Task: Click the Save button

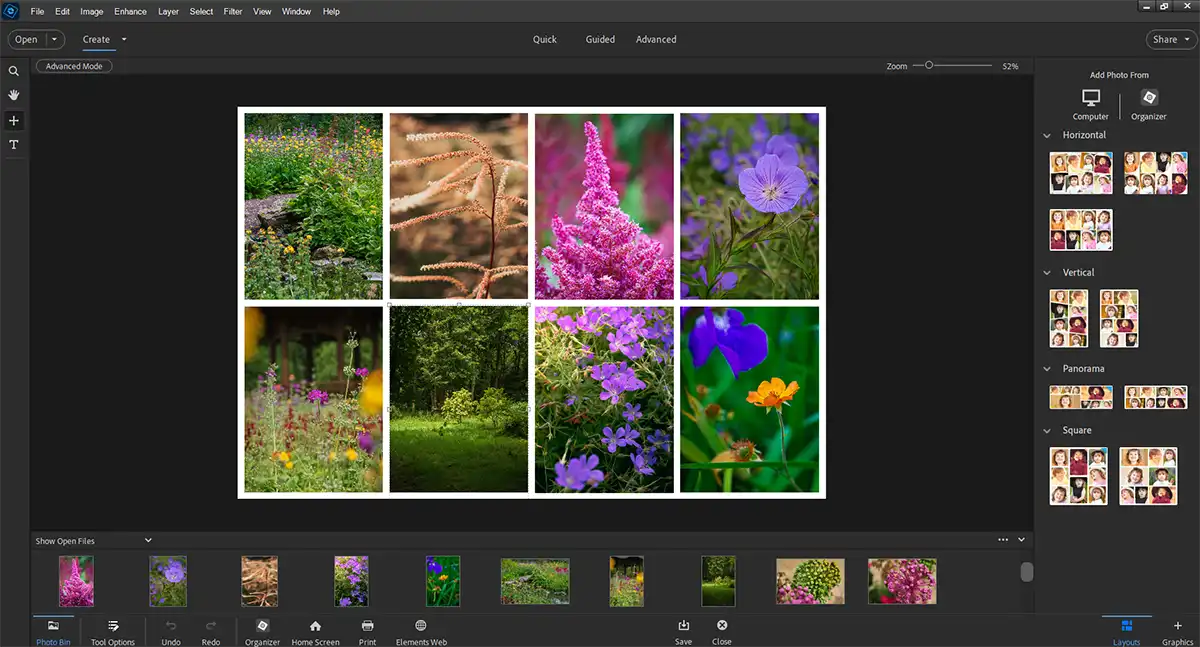Action: point(683,632)
